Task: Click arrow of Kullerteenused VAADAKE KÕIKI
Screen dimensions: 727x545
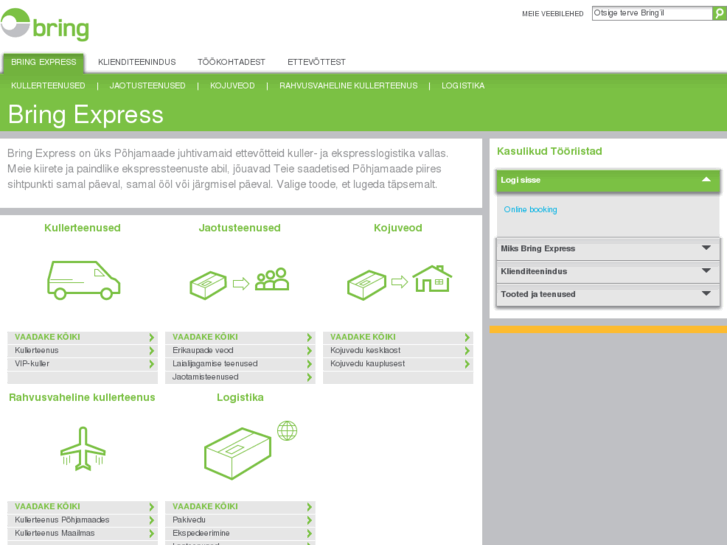Action: pyautogui.click(x=151, y=337)
